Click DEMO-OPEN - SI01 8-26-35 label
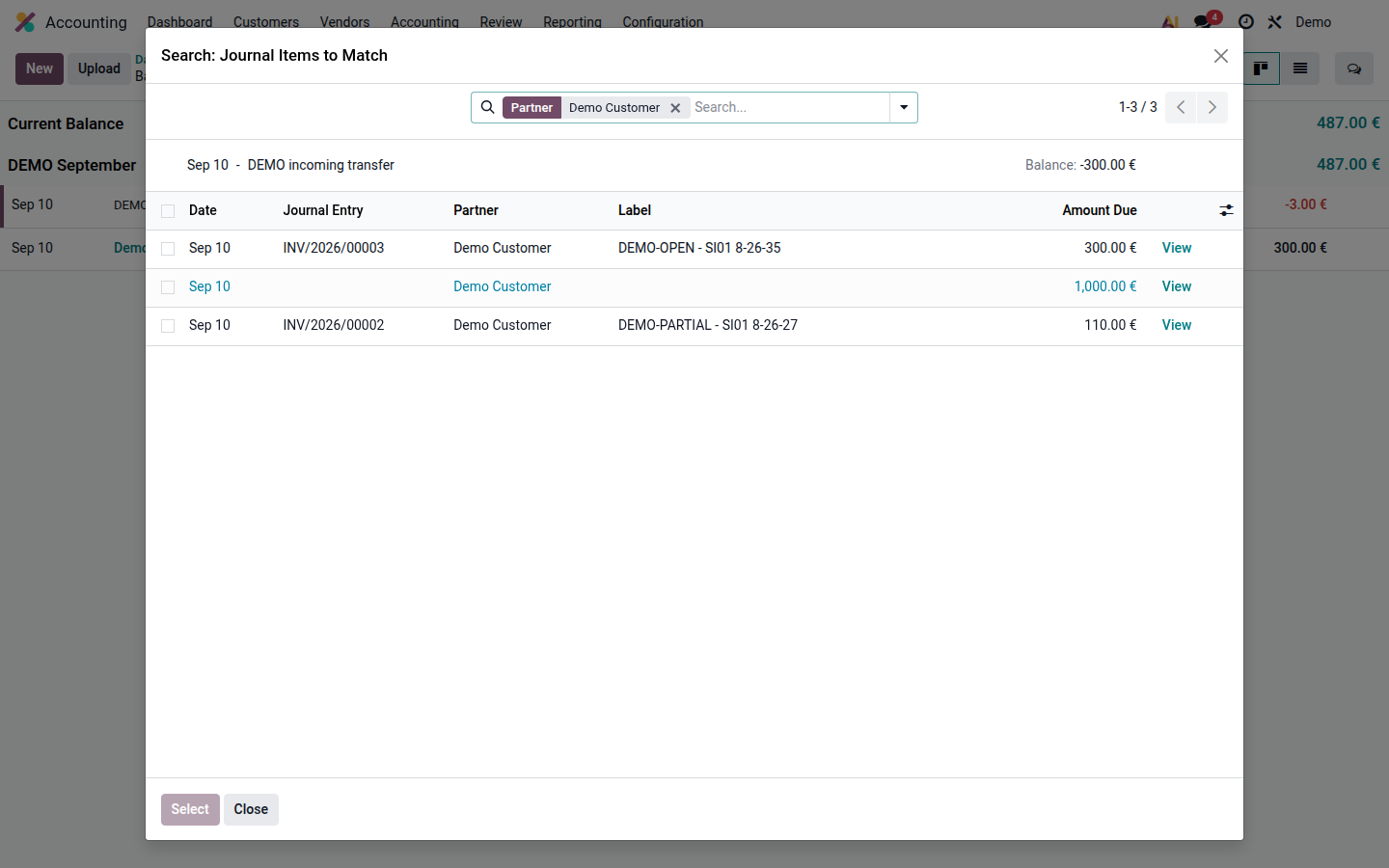1389x868 pixels. coord(699,248)
